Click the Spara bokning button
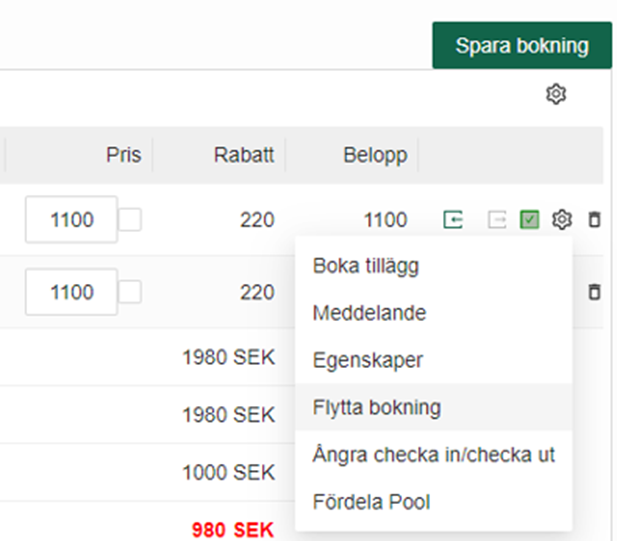 [522, 45]
